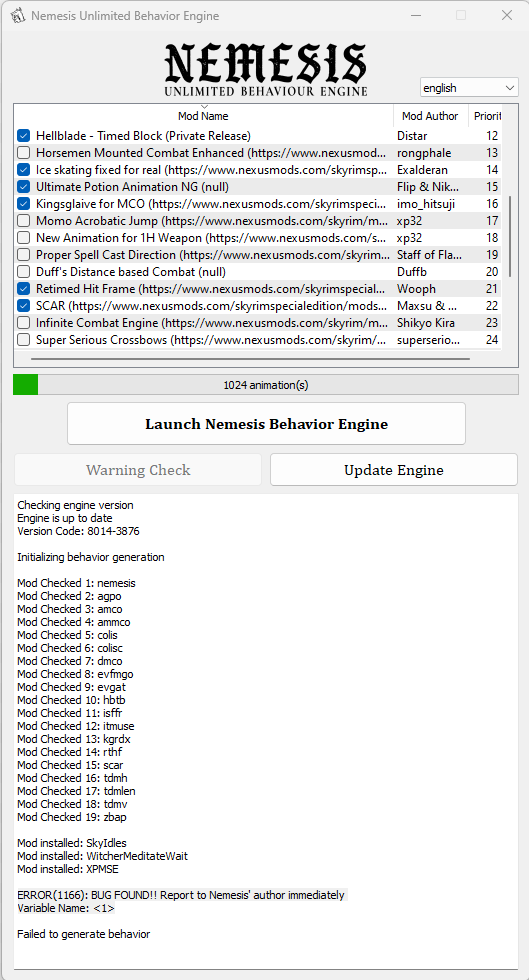The height and width of the screenshot is (980, 529).
Task: Click the Nemesis Unlimited Behaviour Engine logo
Action: (266, 71)
